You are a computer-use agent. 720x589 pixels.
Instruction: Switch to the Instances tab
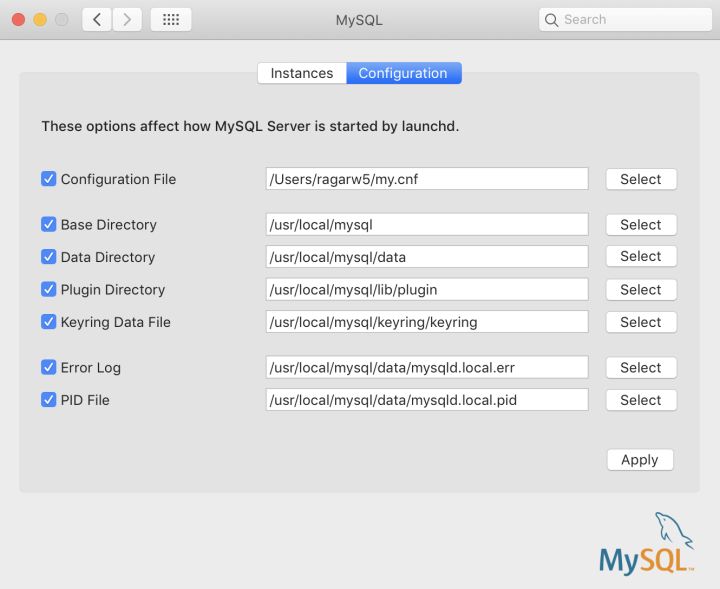click(302, 73)
